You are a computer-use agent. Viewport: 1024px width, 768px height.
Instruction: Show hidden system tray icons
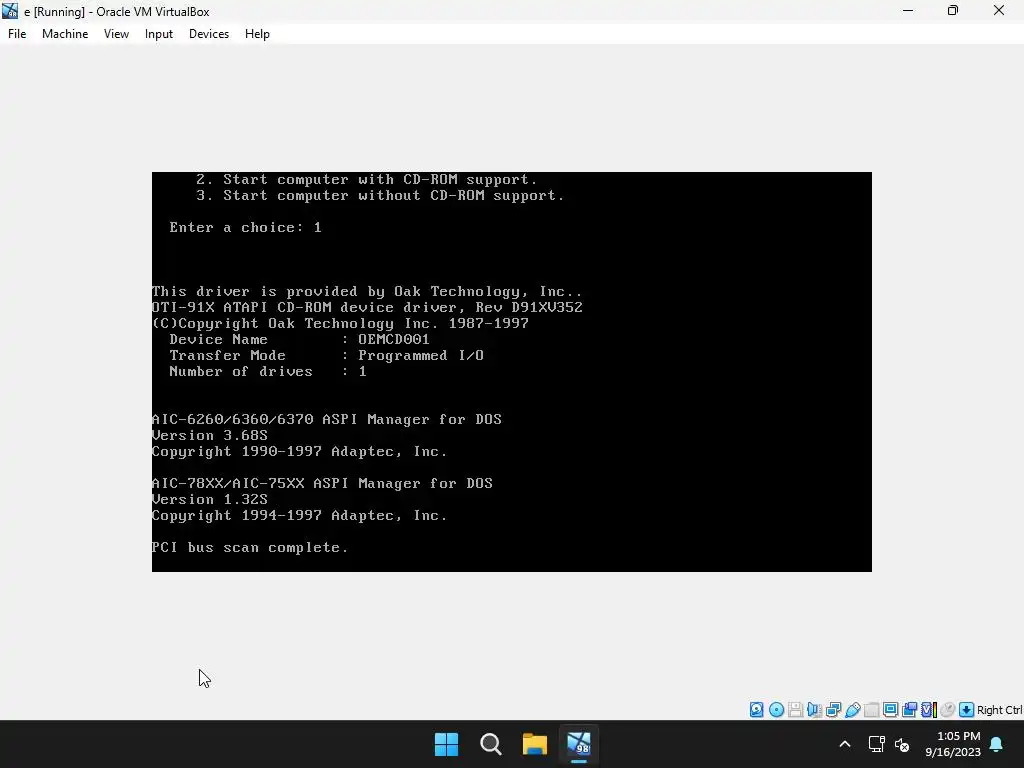pos(844,744)
